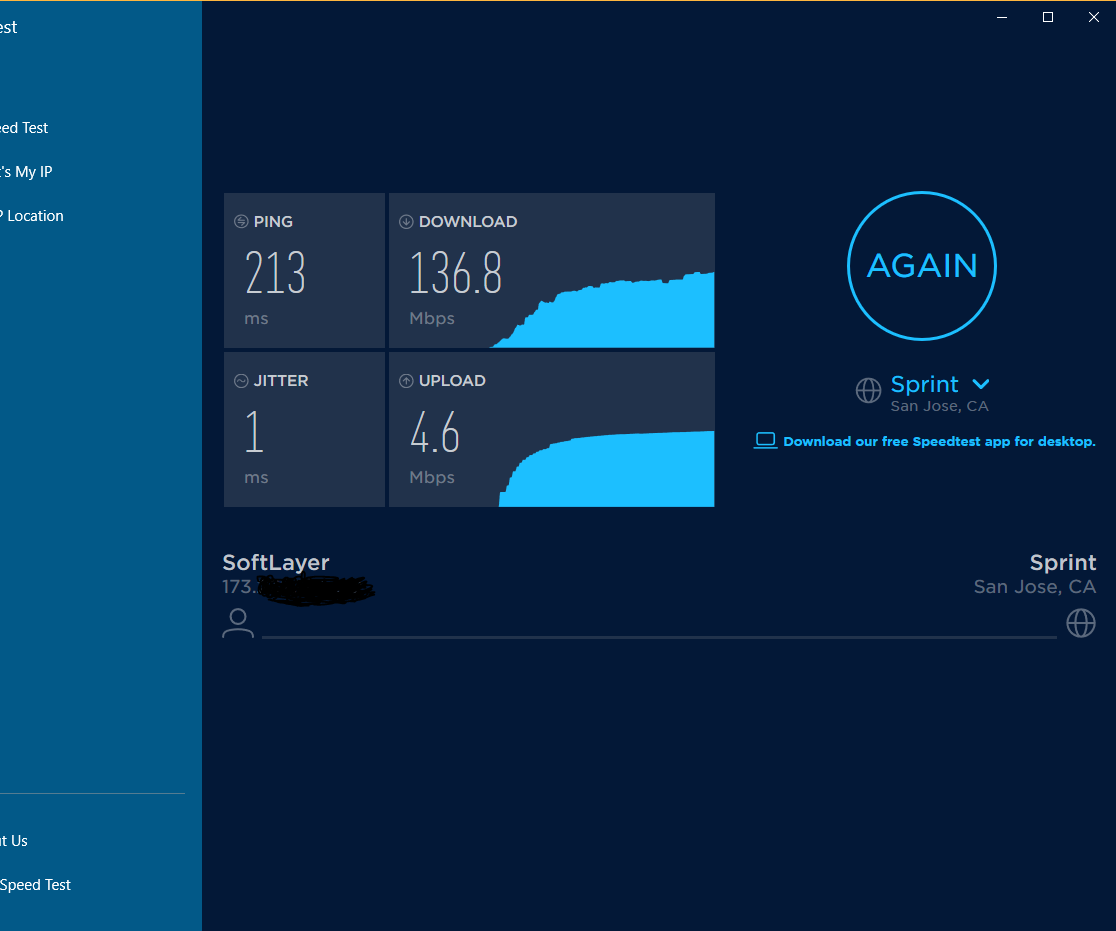
Task: Click the person icon under SoftLayer
Action: coord(238,622)
